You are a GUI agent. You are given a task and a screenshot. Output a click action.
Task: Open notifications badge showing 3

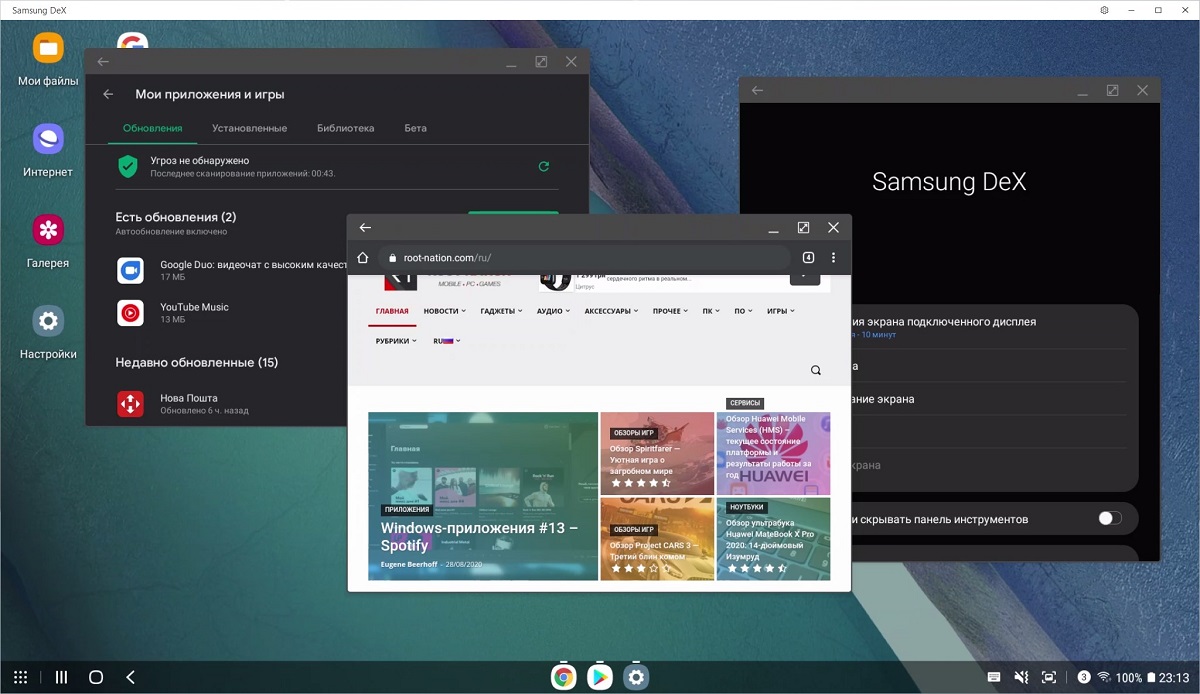click(1084, 677)
